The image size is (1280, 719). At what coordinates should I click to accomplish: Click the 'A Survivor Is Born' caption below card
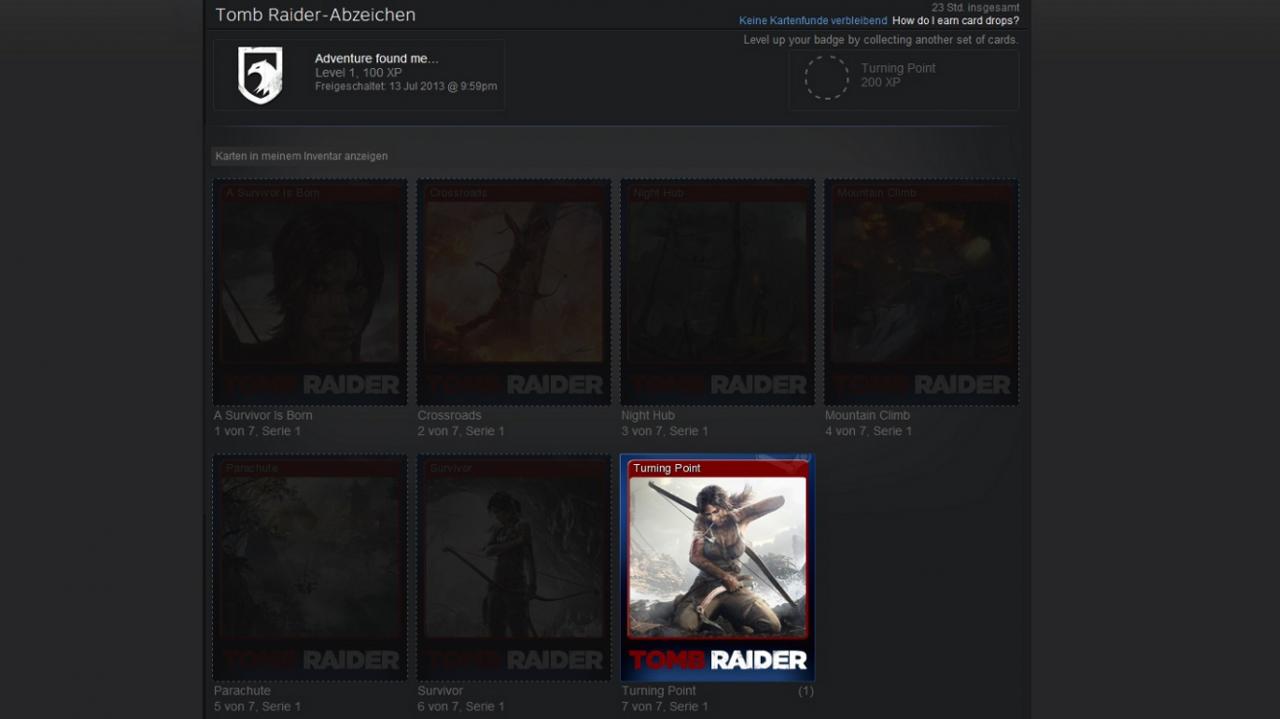click(263, 415)
